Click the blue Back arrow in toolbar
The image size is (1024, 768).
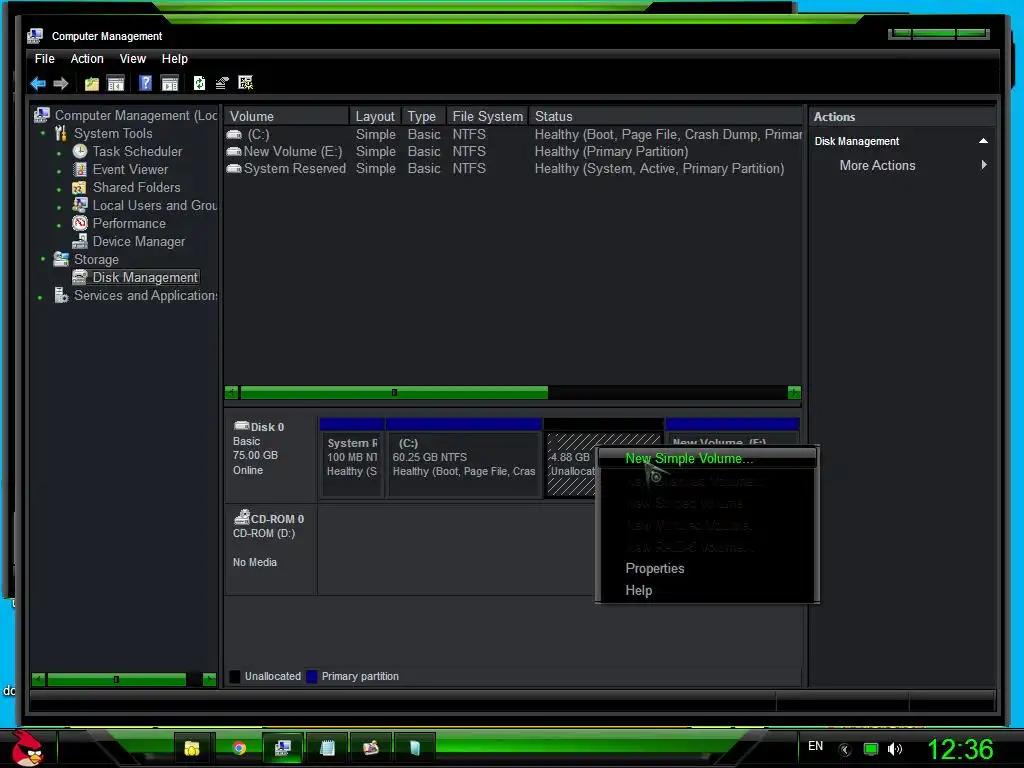tap(38, 84)
